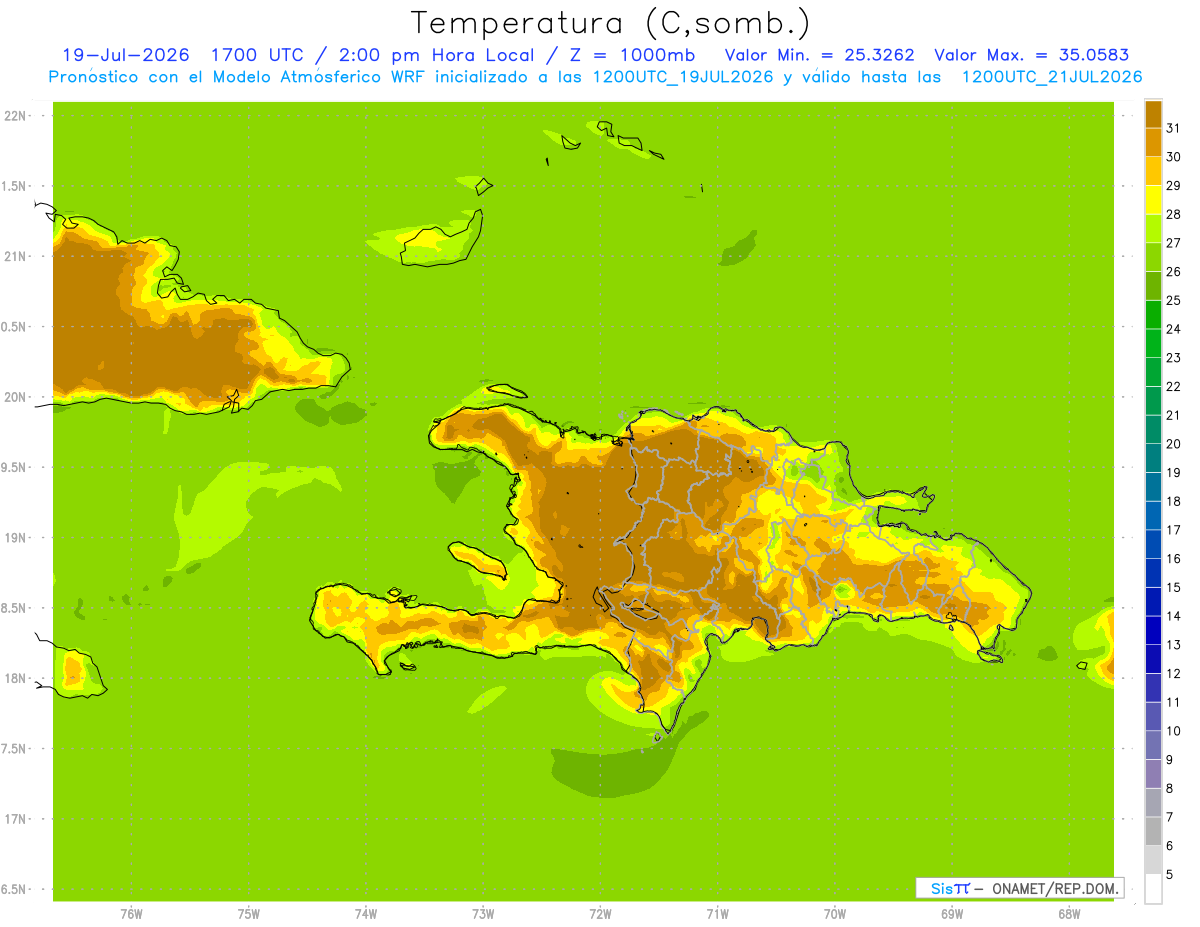
Task: Click the '22N' latitude axis label
Action: [x=14, y=115]
